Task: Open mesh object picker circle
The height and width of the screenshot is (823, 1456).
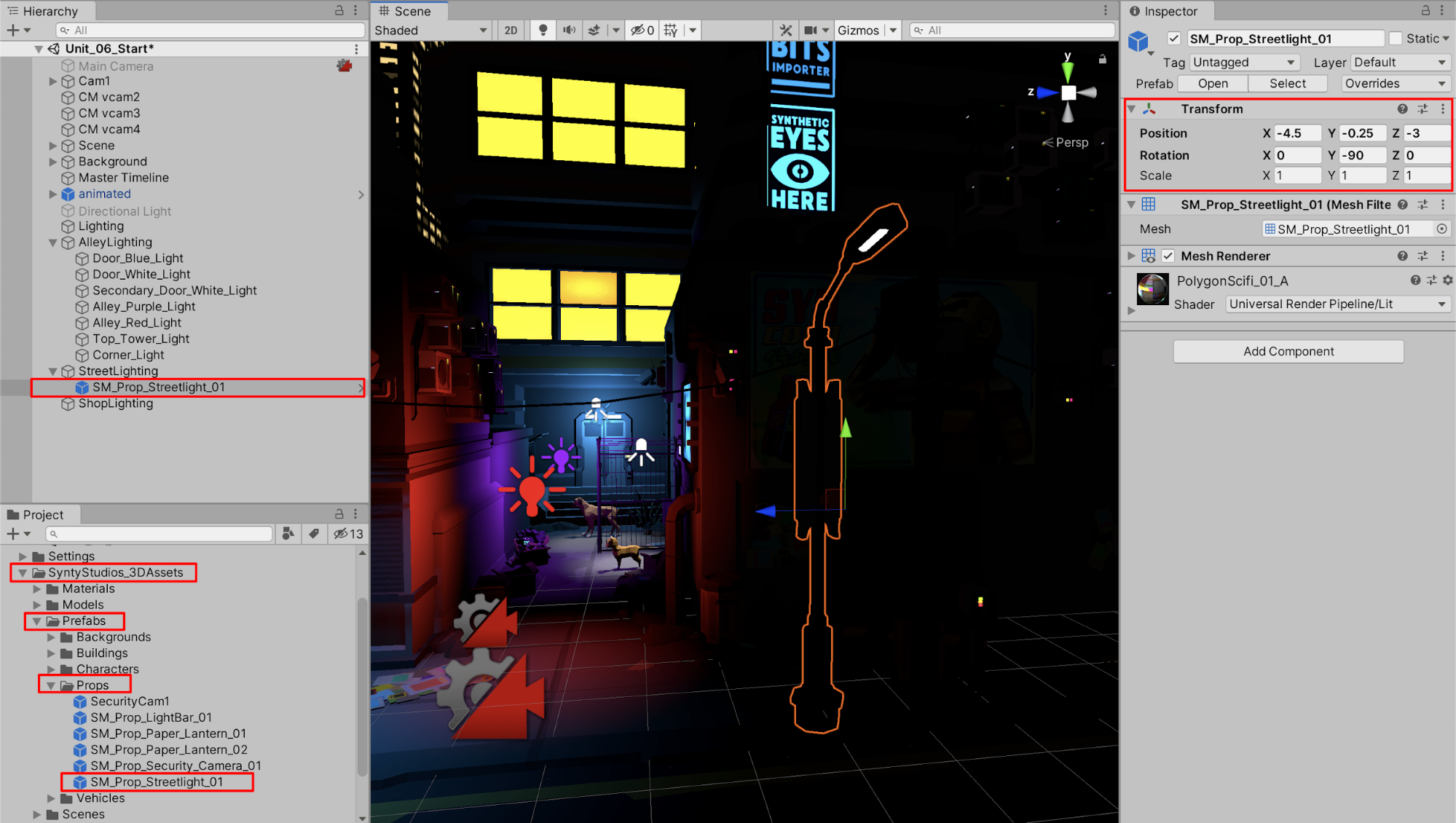Action: coord(1441,229)
